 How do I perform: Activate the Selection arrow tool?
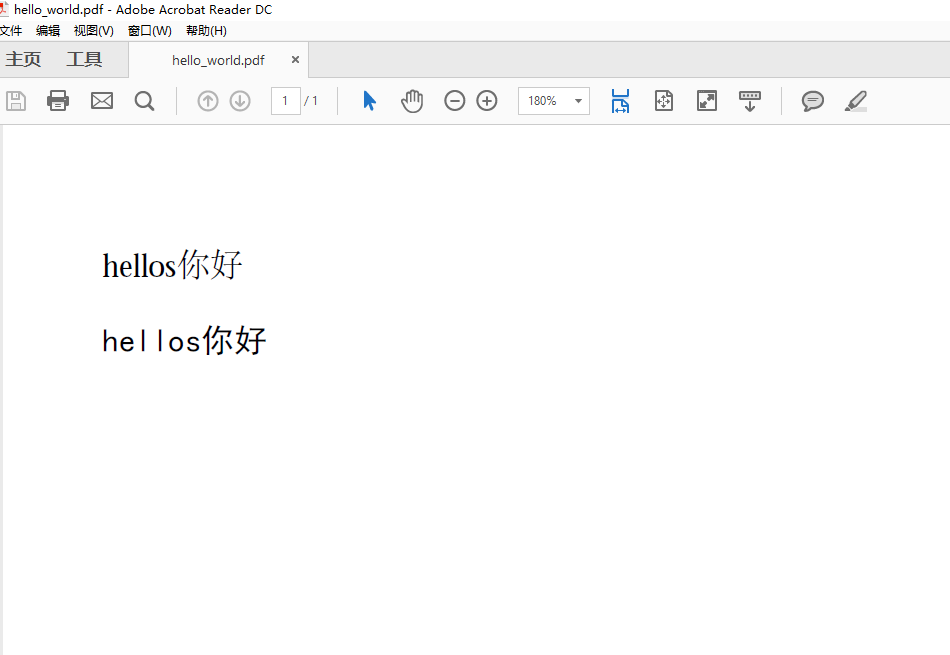[370, 101]
